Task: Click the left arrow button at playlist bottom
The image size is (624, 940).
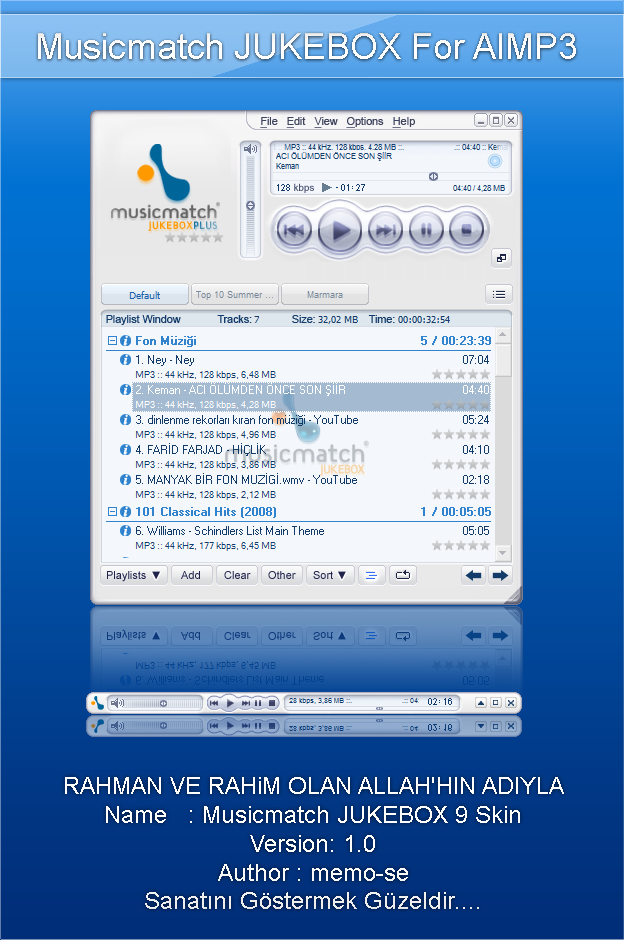Action: [474, 576]
